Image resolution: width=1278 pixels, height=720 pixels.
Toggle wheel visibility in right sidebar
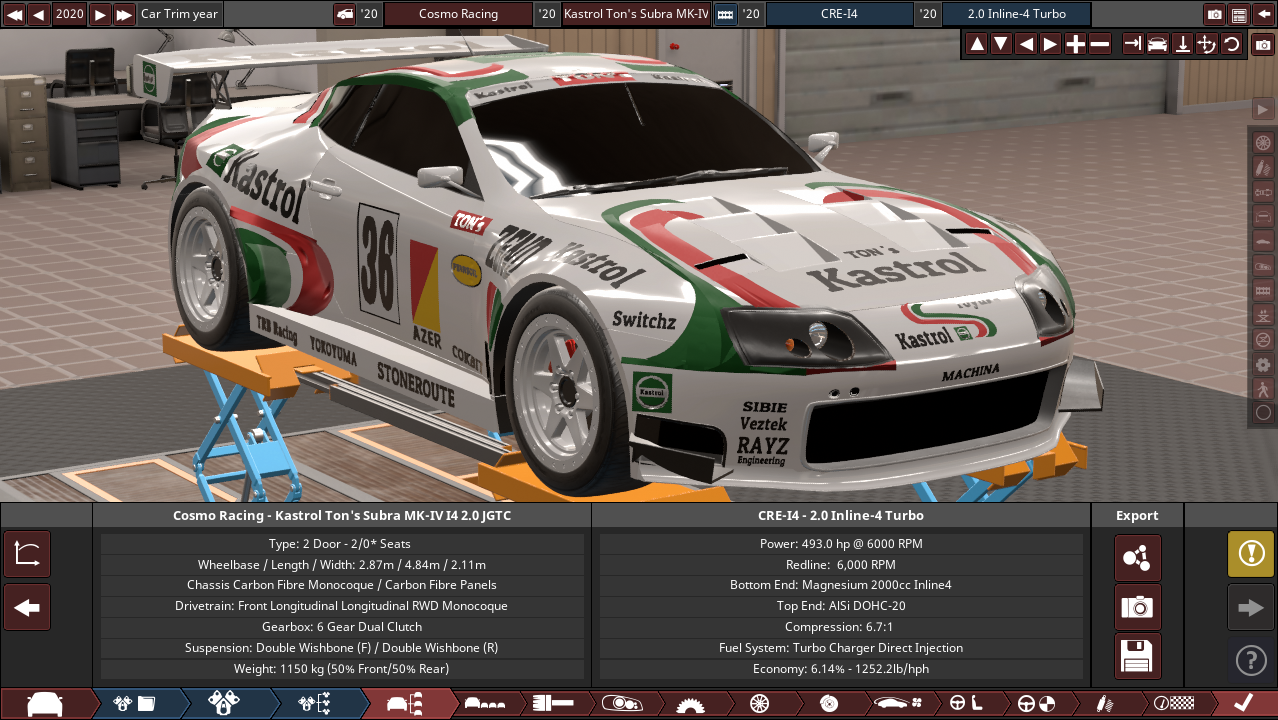[x=1263, y=142]
